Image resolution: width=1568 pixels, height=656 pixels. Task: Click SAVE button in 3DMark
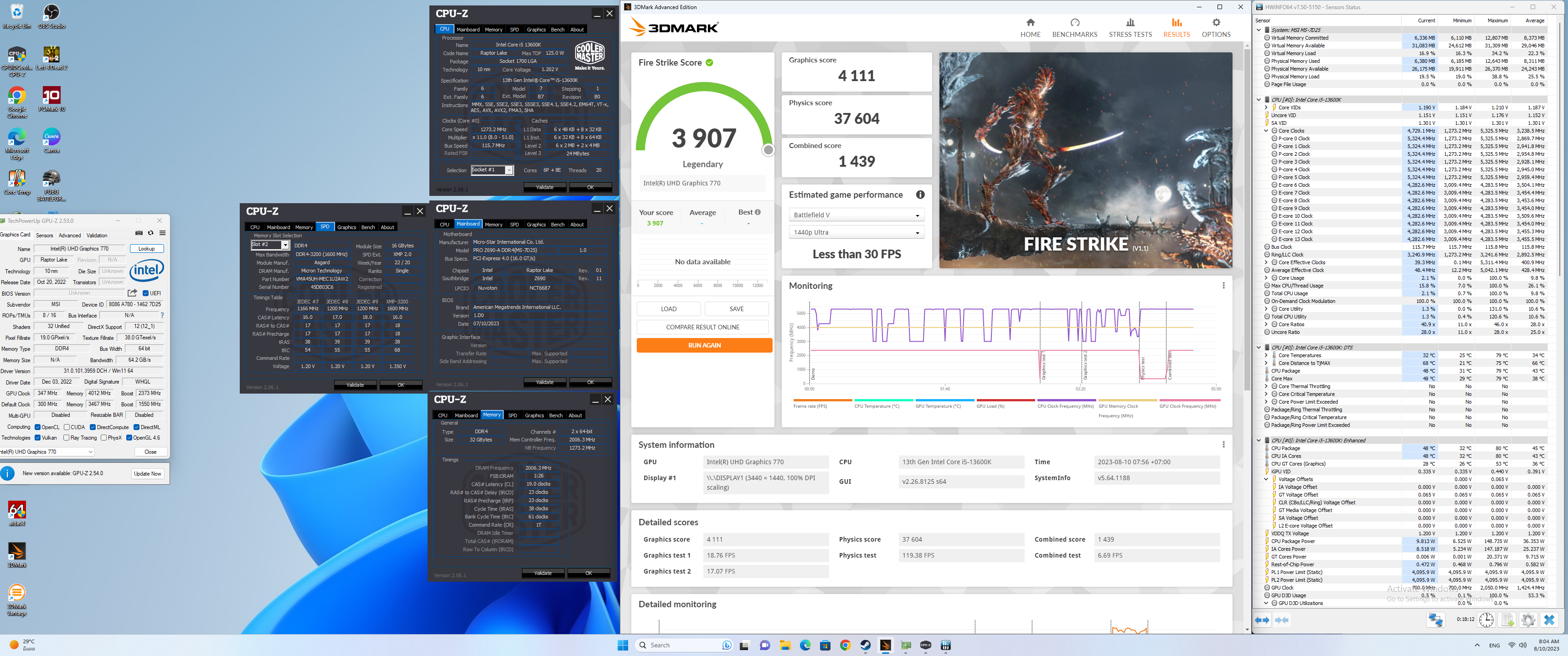click(x=736, y=308)
